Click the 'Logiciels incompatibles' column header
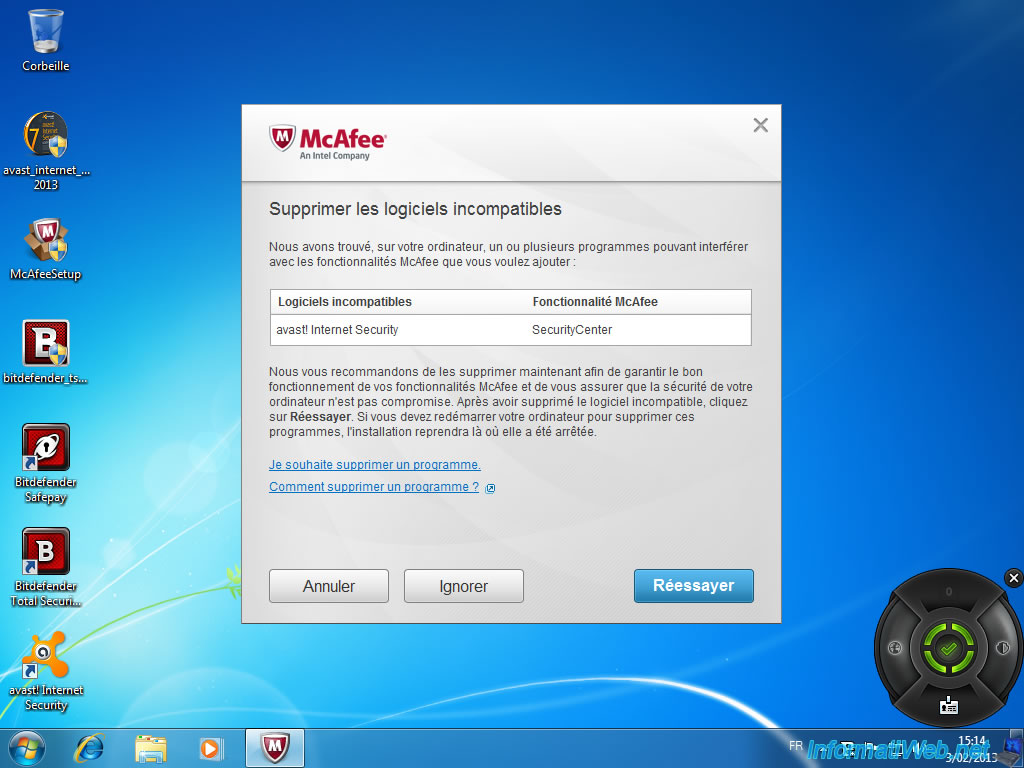Viewport: 1024px width, 768px height. 345,302
